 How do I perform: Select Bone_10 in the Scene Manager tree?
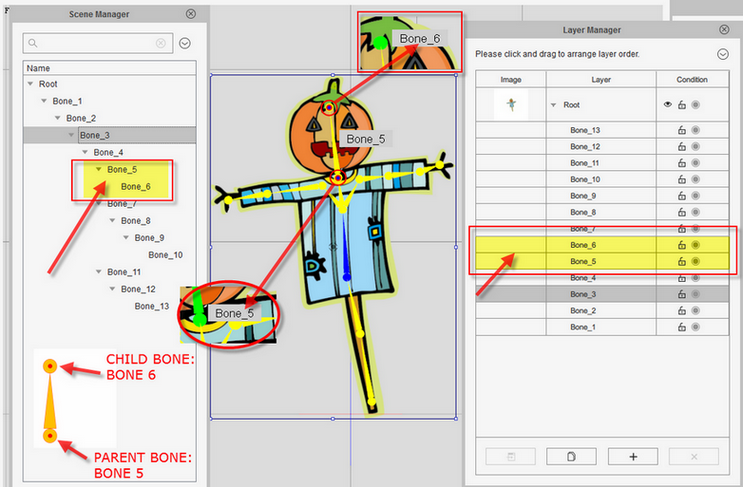[x=165, y=255]
